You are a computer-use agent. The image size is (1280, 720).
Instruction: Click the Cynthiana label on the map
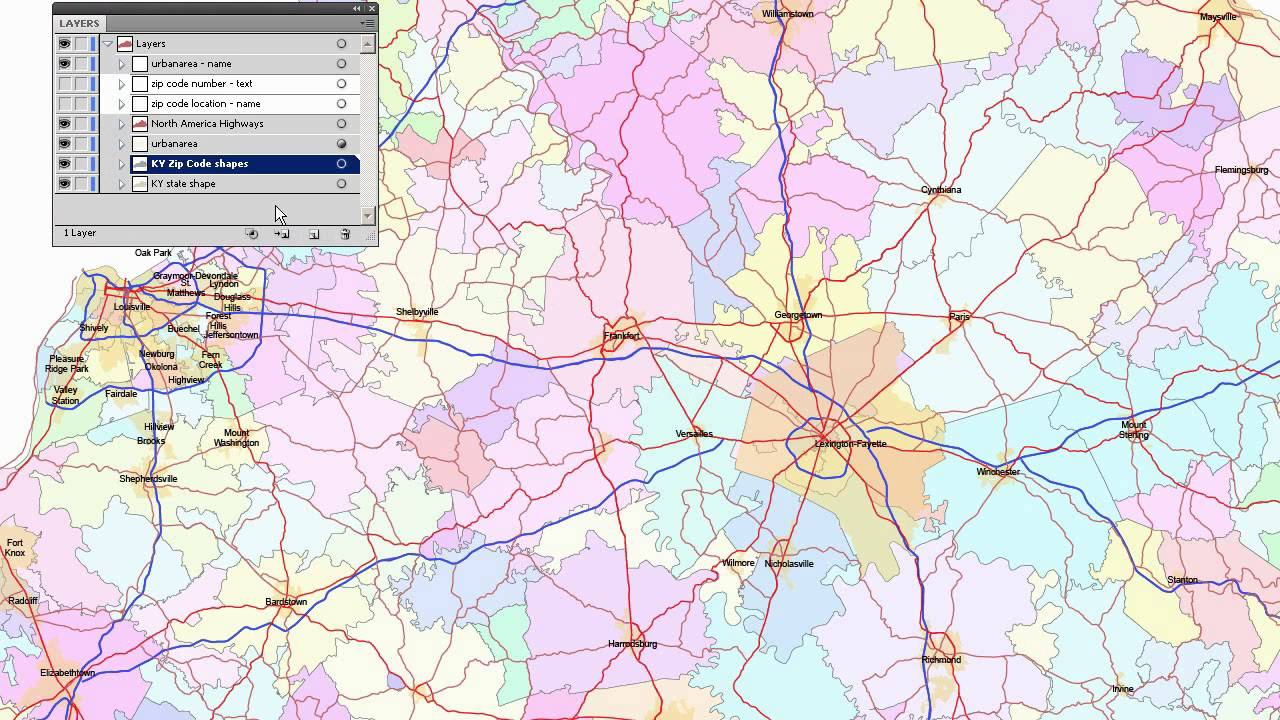click(x=941, y=190)
